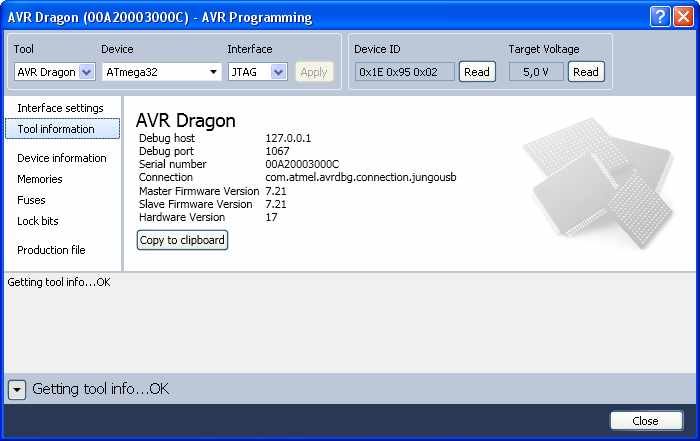
Task: Click the 'Master Firmware Version' label
Action: (199, 191)
